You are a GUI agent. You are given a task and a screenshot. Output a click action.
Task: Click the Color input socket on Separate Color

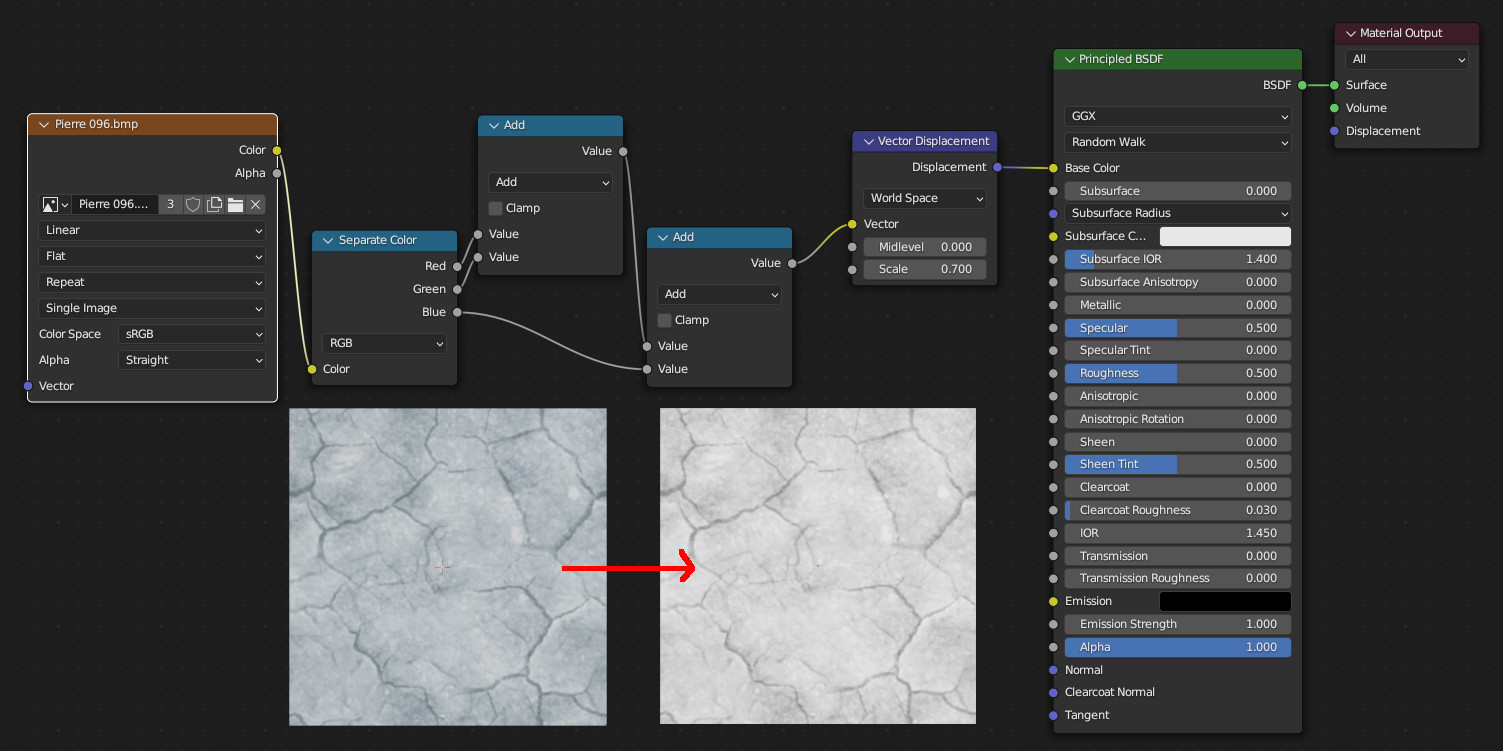312,369
